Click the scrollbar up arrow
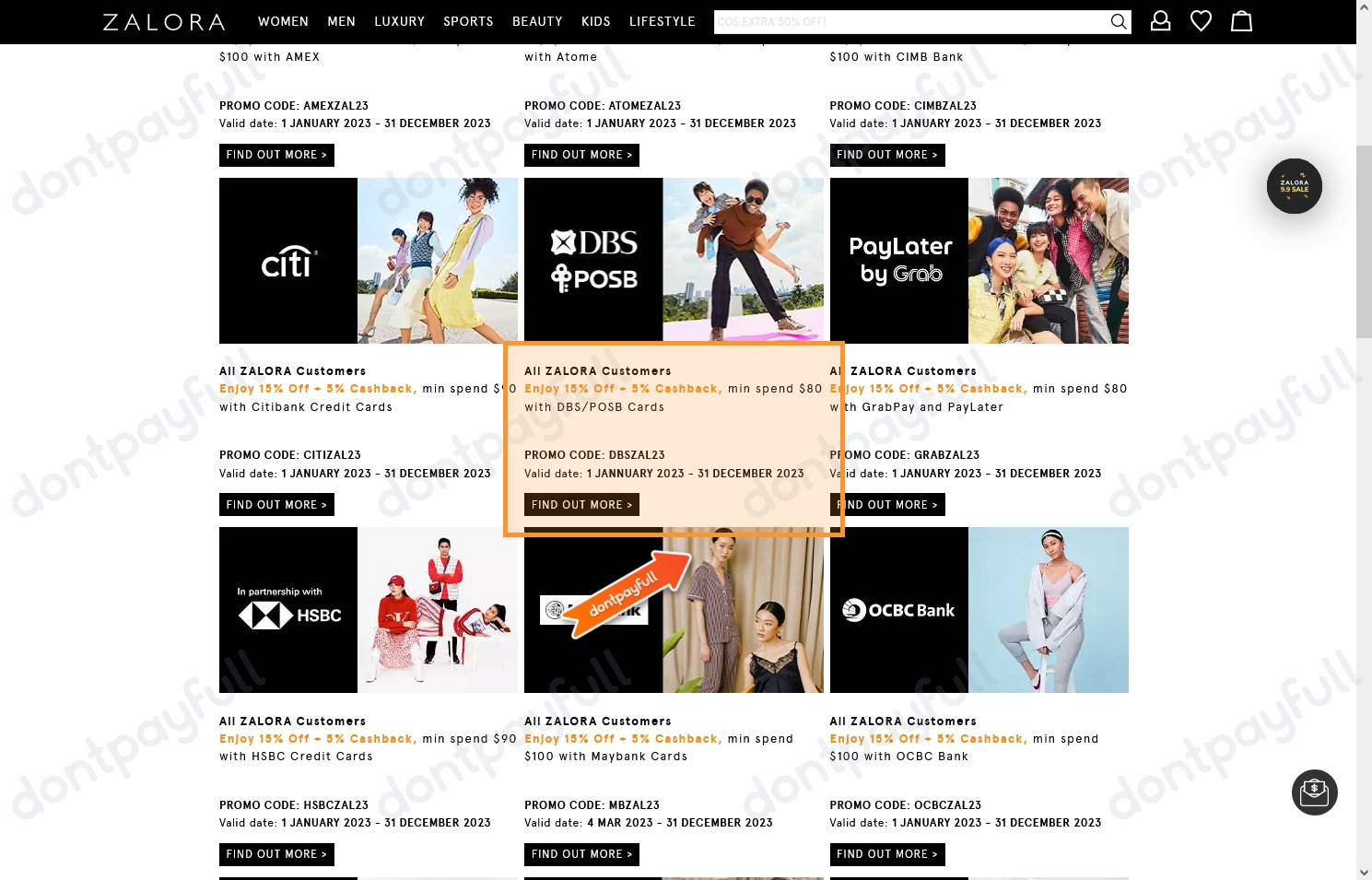 pos(1364,7)
